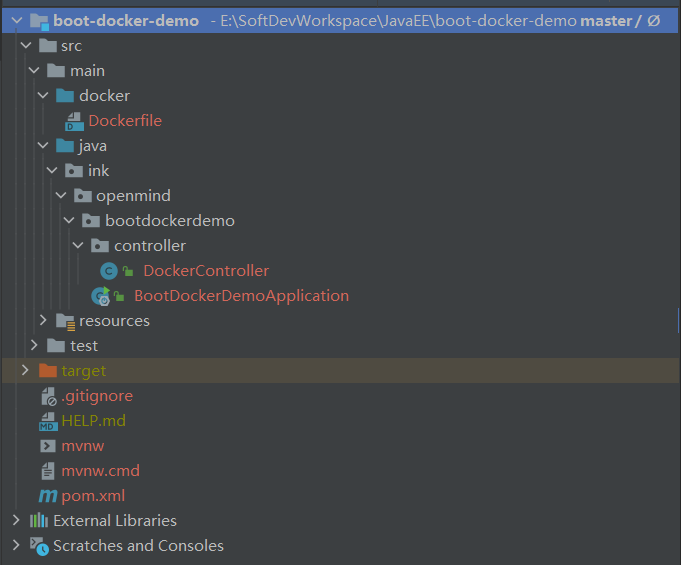
Task: Click the .gitignore file icon
Action: coord(47,396)
